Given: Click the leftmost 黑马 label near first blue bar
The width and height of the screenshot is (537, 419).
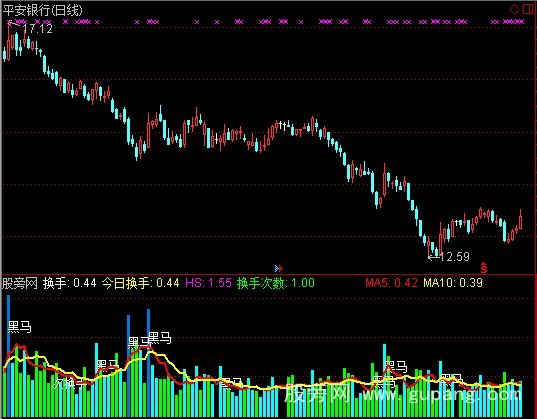Looking at the screenshot, I should [x=20, y=327].
